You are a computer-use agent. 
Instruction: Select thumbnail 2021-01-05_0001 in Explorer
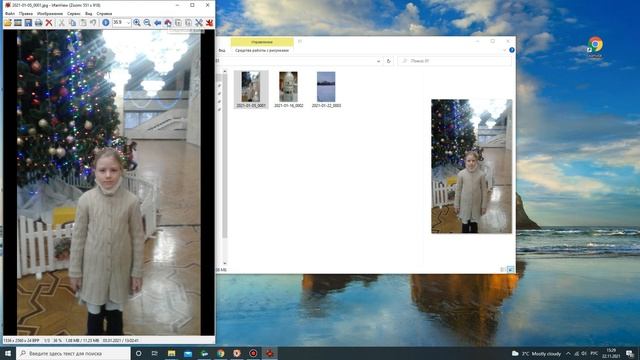[251, 89]
